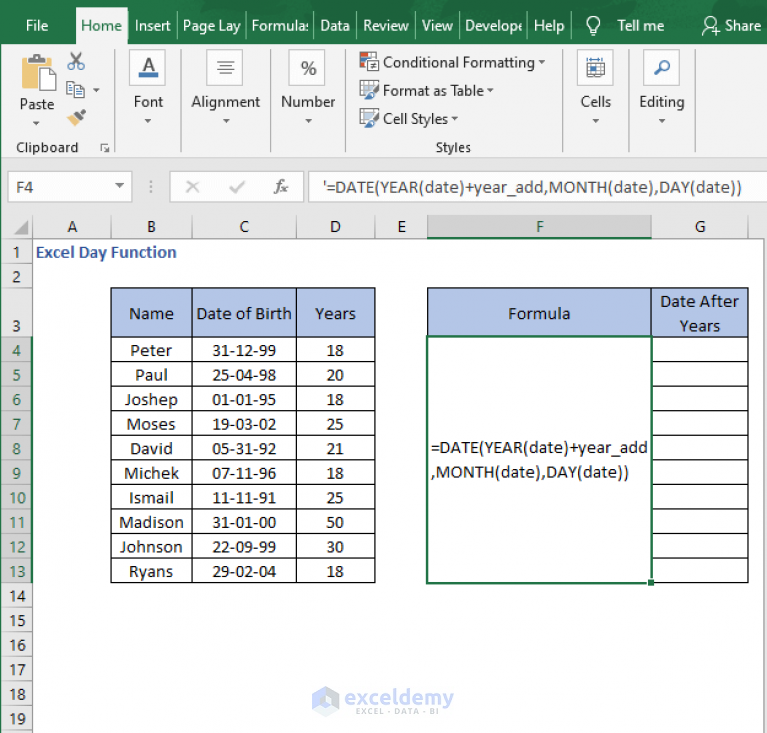Expand the Paste dropdown arrow
The height and width of the screenshot is (733, 767).
click(36, 123)
